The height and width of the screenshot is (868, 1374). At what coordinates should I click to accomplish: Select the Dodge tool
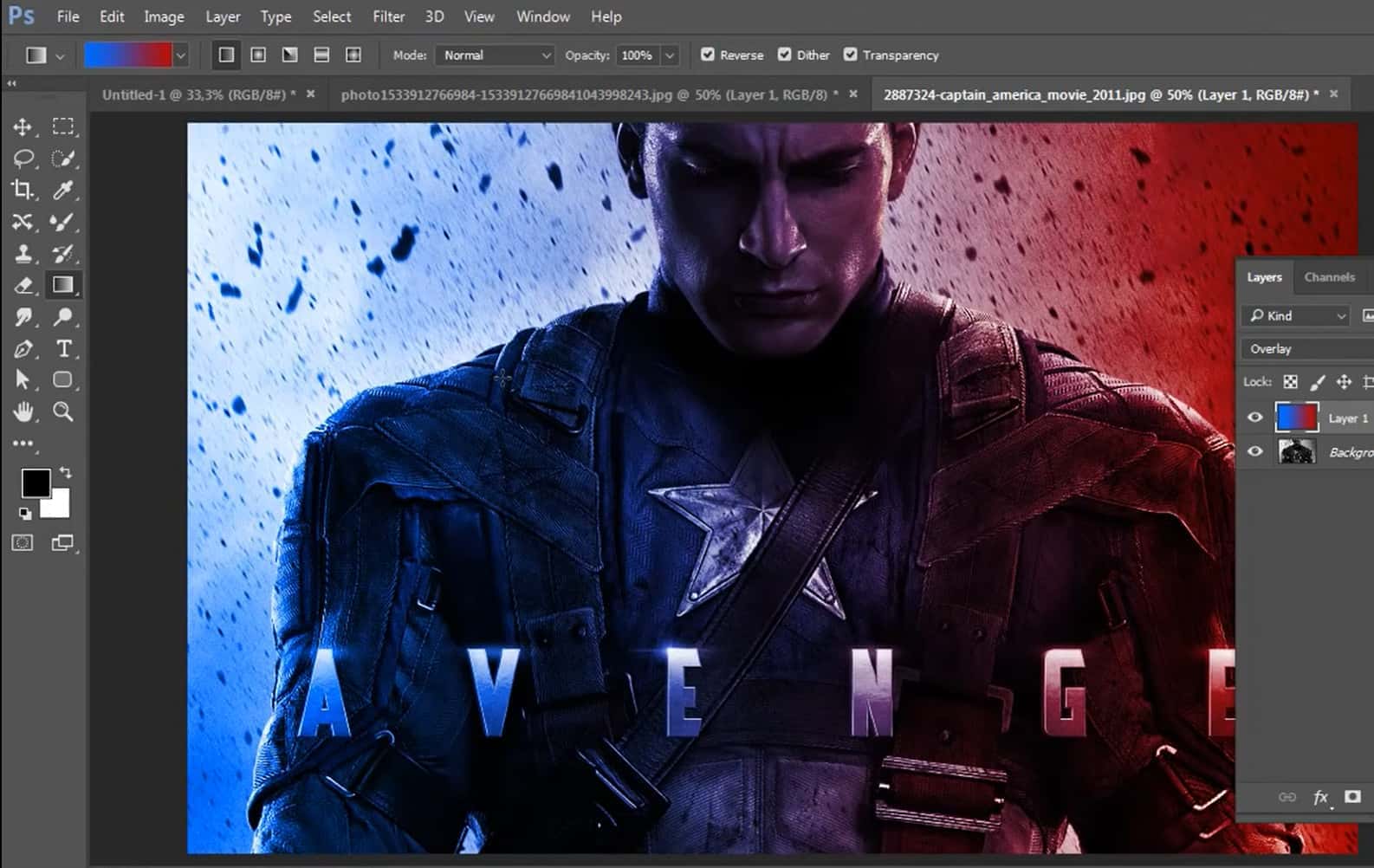pos(62,317)
